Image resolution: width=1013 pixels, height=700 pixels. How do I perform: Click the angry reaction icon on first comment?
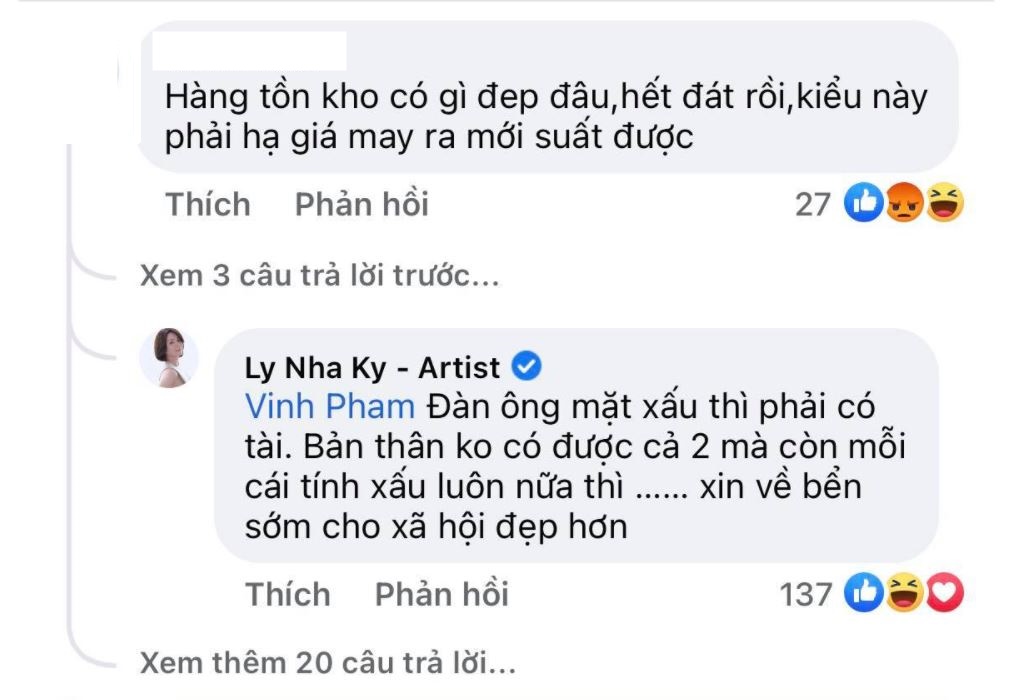click(903, 204)
